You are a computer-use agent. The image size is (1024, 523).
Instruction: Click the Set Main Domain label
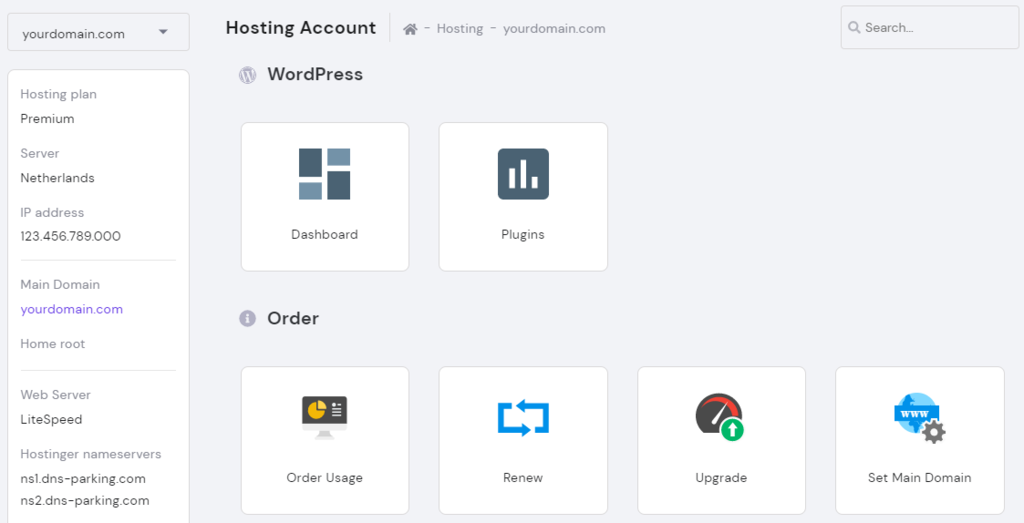[x=919, y=478]
